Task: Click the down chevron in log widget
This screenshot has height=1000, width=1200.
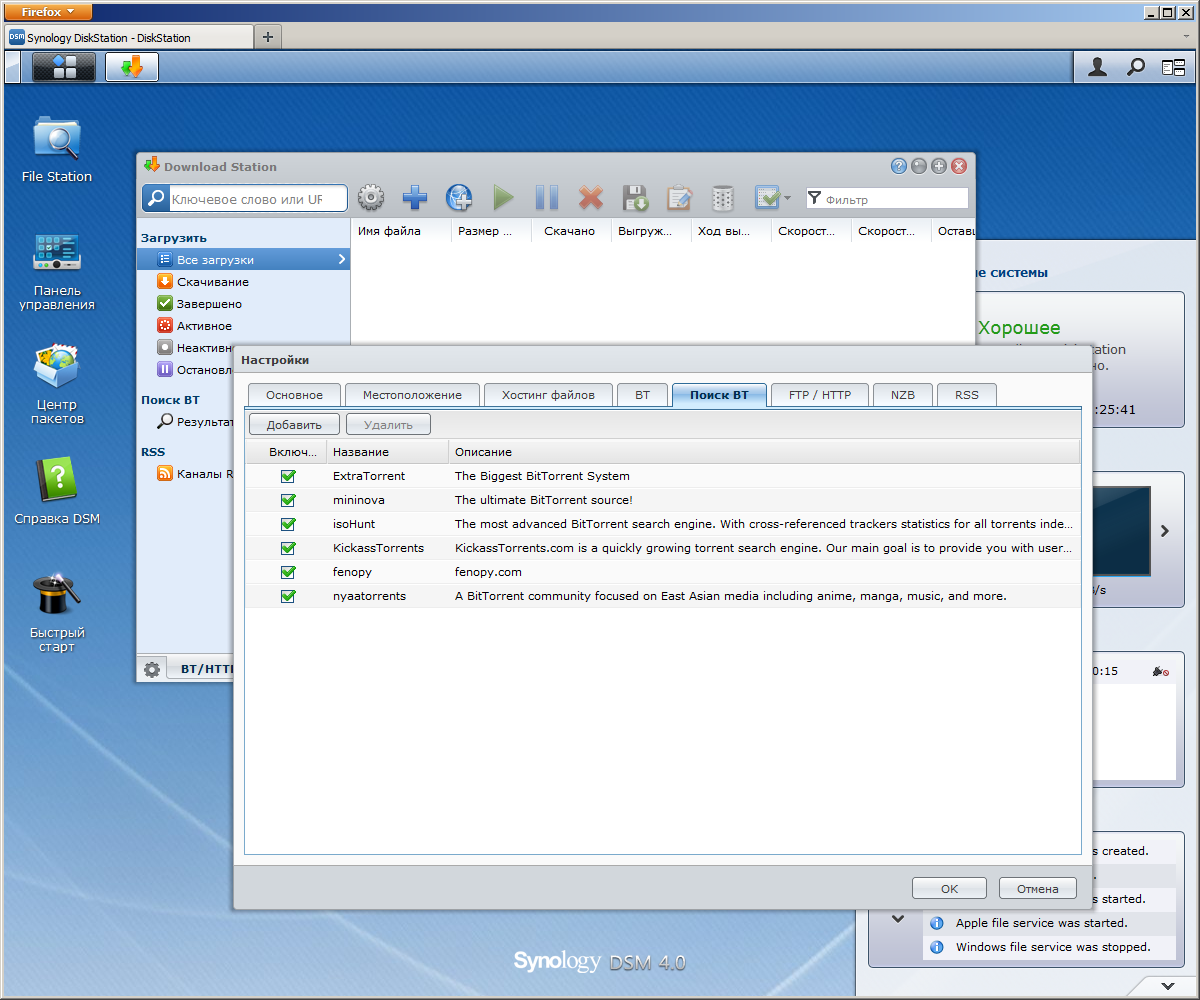Action: point(897,918)
